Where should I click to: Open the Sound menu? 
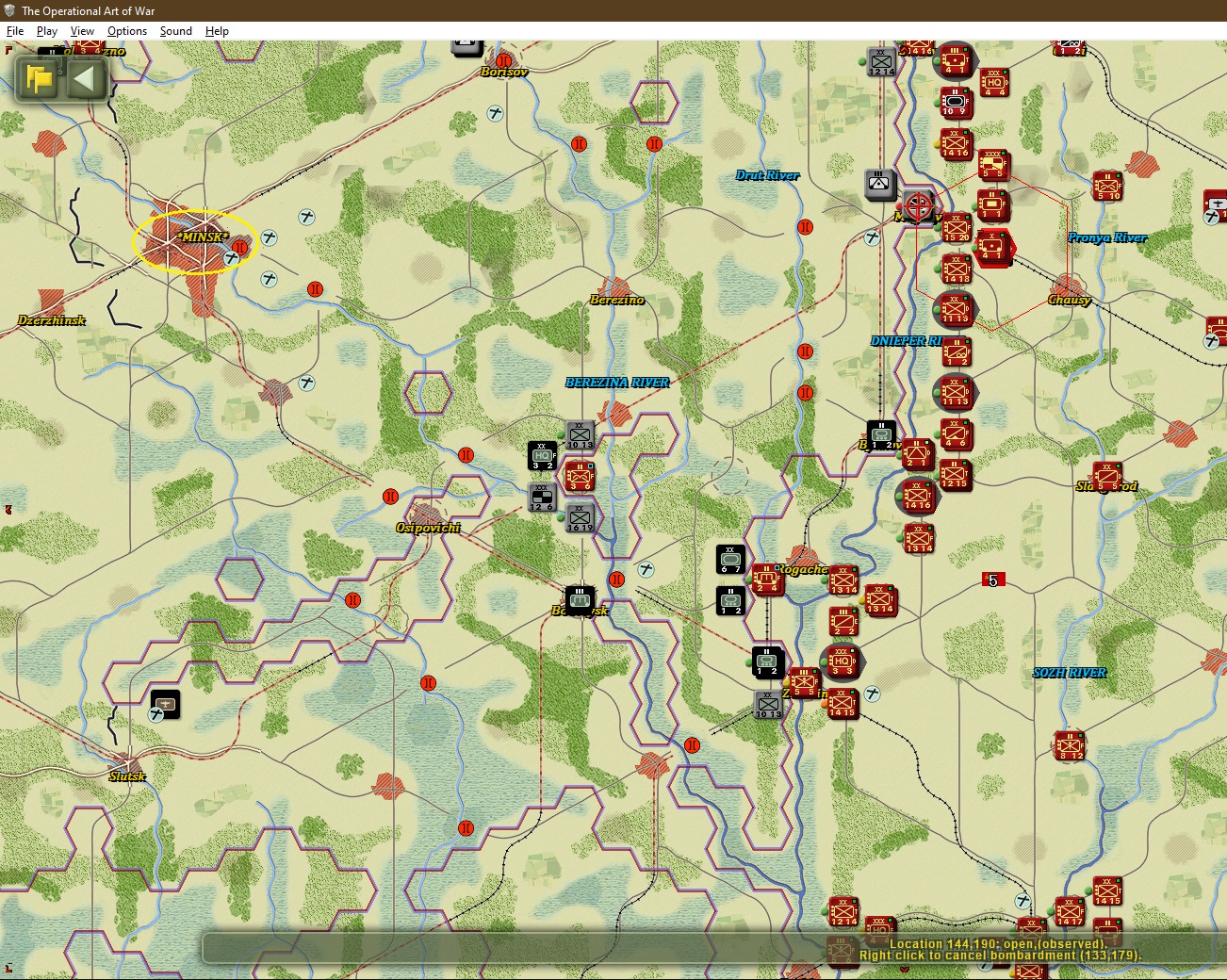tap(176, 31)
